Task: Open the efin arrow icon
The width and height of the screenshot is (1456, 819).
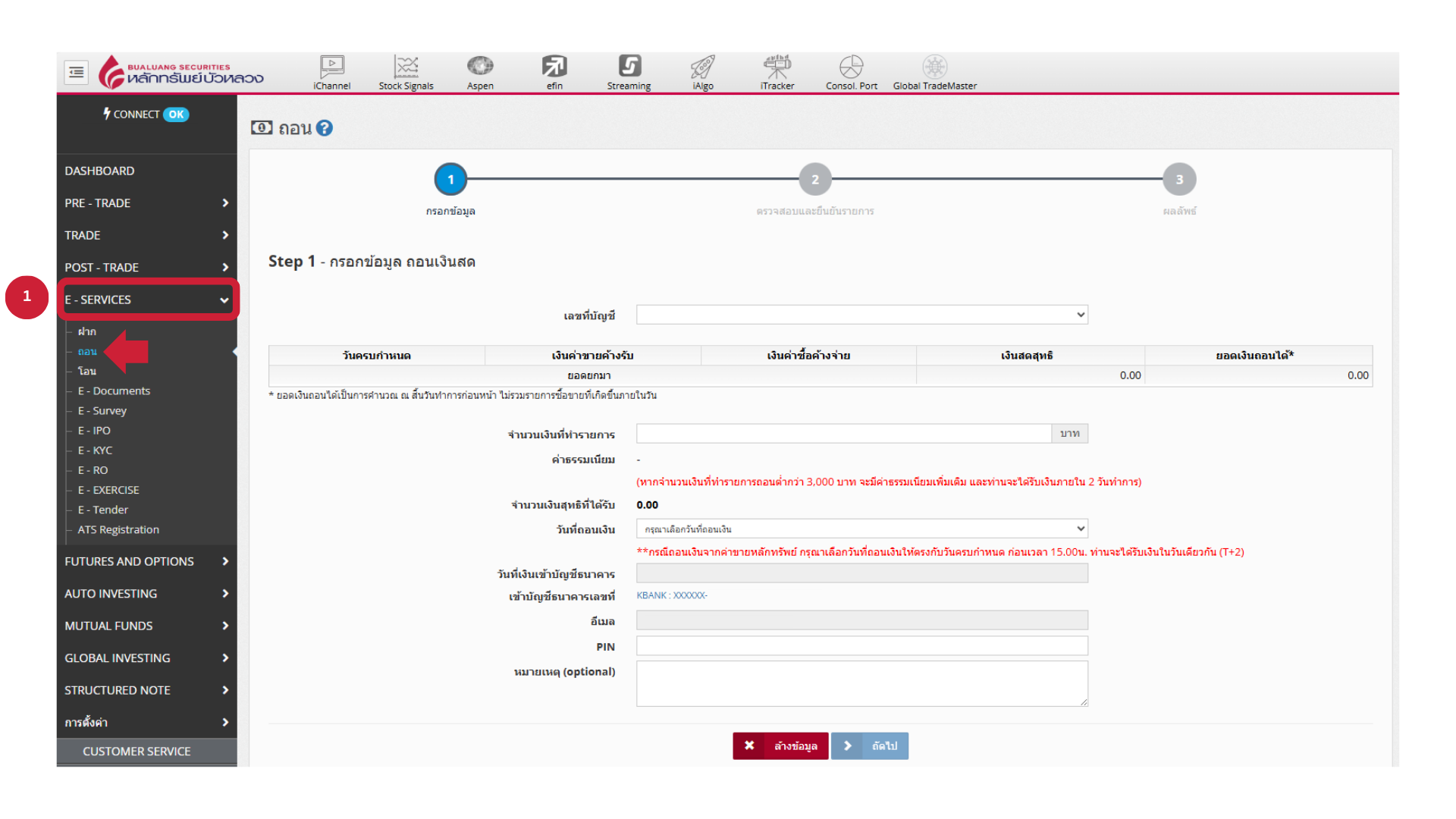Action: [x=554, y=67]
